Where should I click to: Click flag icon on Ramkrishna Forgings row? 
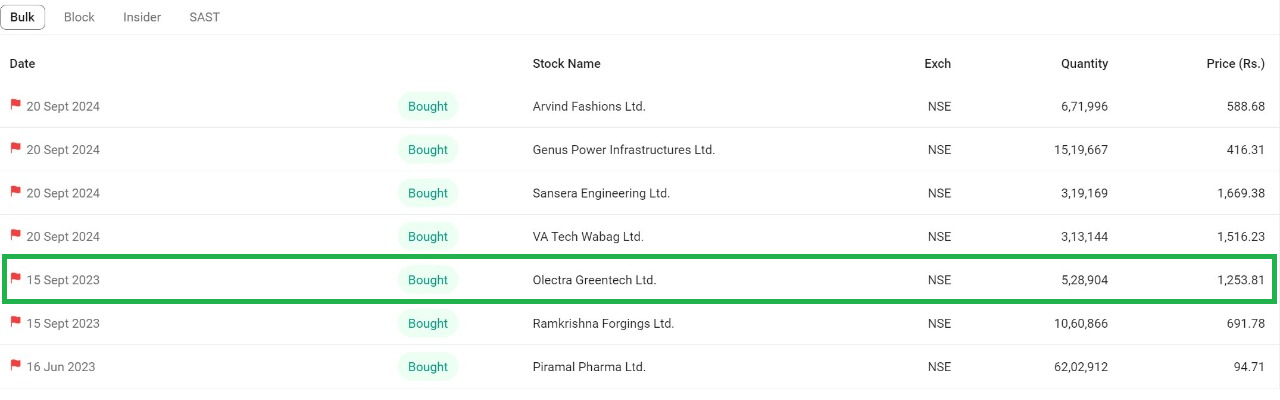point(15,323)
